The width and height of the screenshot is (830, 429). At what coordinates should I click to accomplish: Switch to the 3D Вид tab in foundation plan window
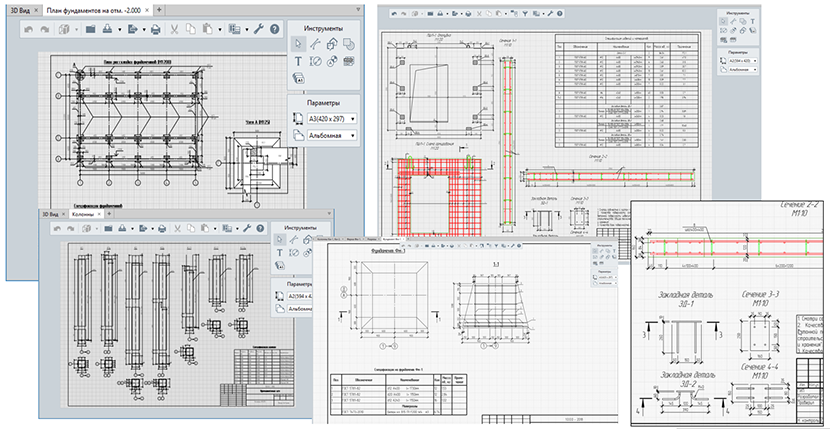21,10
